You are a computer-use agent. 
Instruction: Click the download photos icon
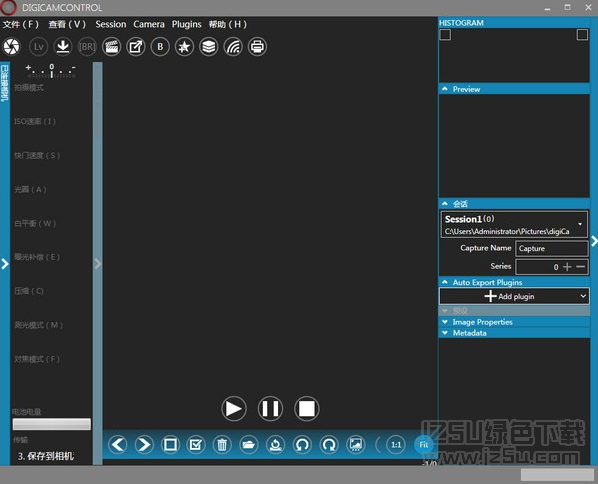pos(63,47)
